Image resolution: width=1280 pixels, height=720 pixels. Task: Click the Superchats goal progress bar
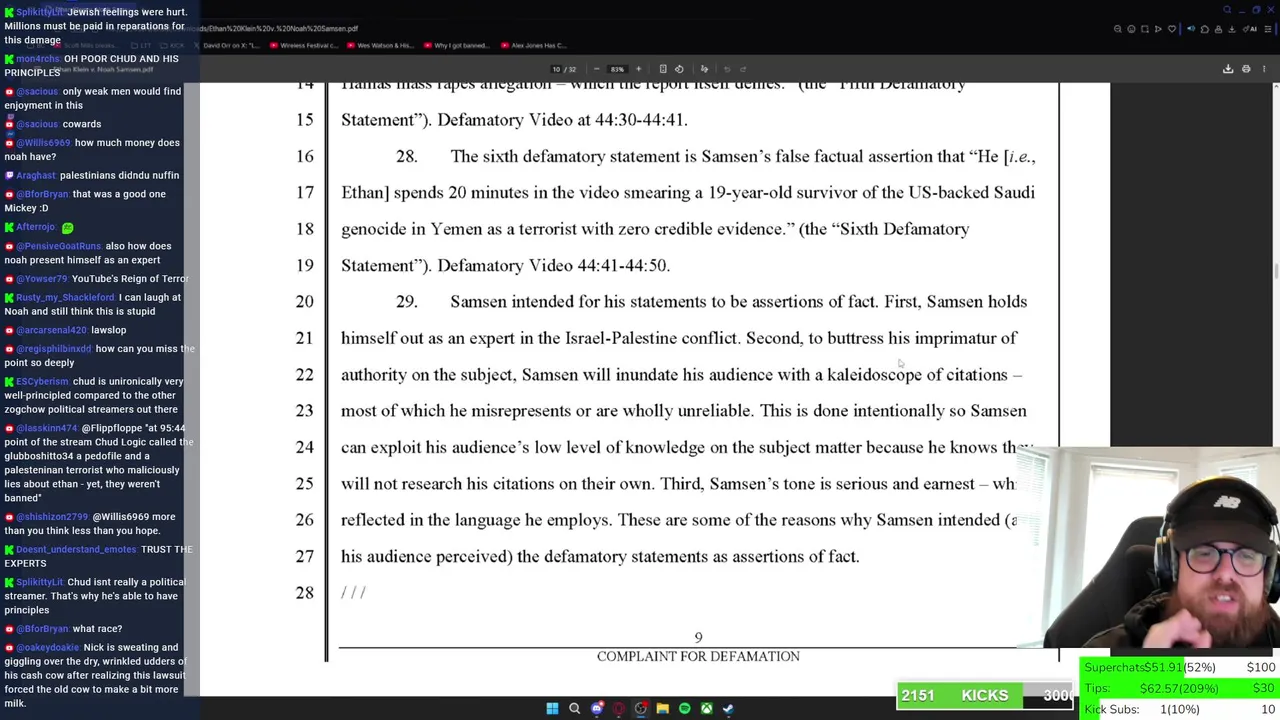[1180, 667]
